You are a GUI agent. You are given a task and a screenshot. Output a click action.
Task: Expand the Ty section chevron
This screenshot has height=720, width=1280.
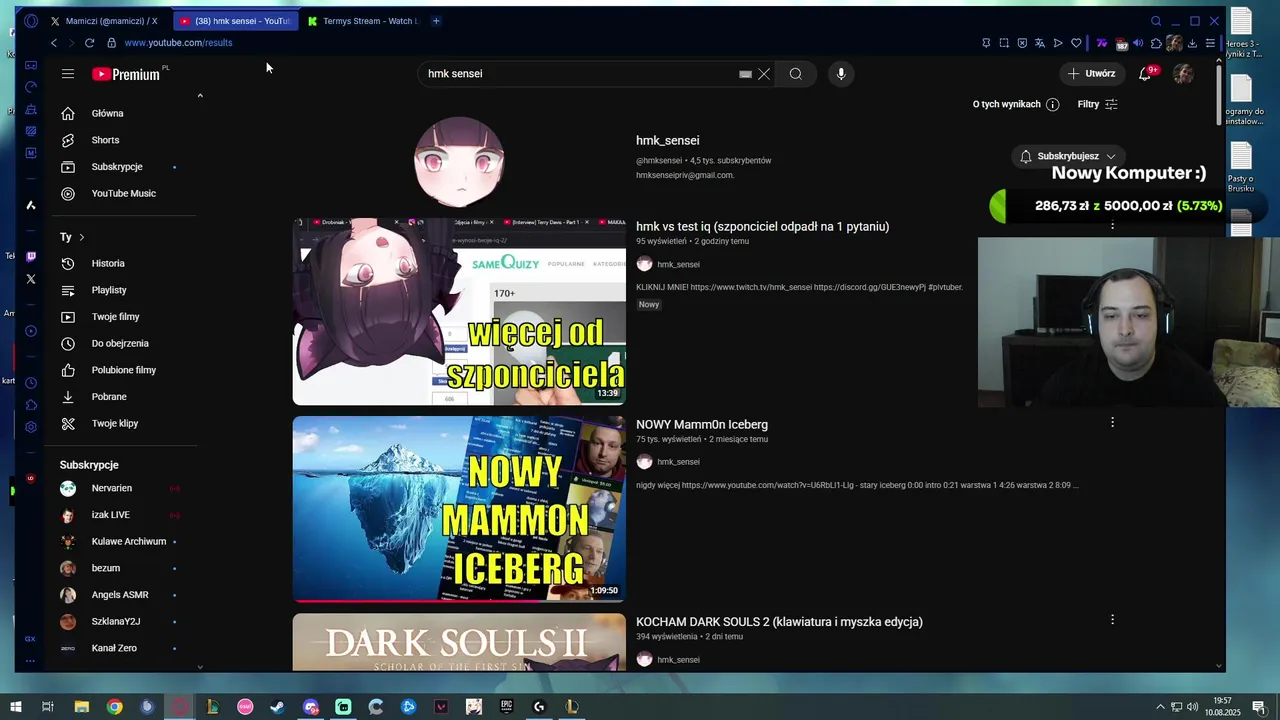pos(82,237)
